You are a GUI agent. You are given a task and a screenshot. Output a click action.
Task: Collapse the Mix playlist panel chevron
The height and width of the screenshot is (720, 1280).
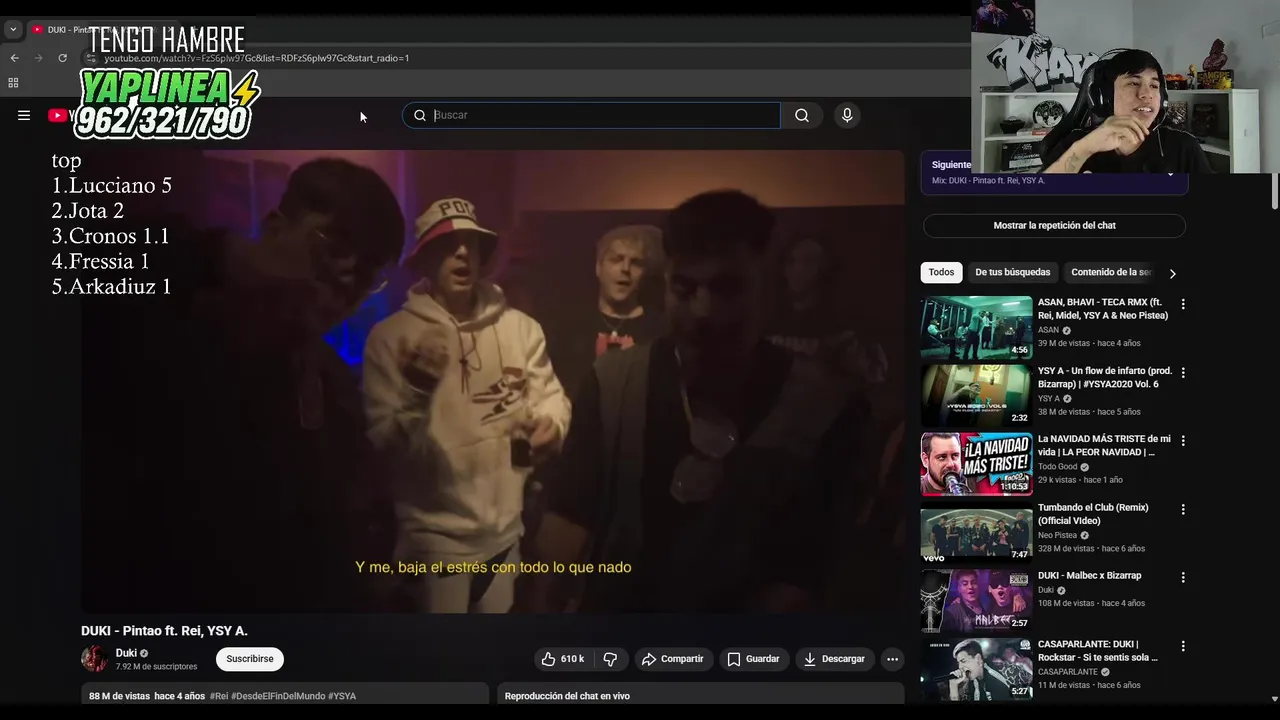(1170, 174)
